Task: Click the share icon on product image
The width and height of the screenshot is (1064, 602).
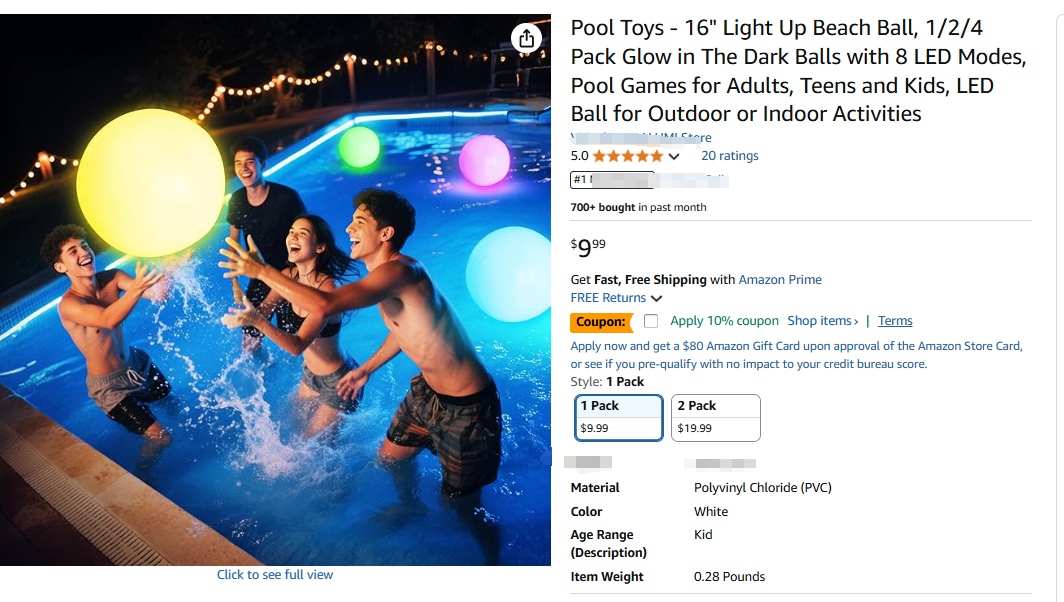Action: 526,39
